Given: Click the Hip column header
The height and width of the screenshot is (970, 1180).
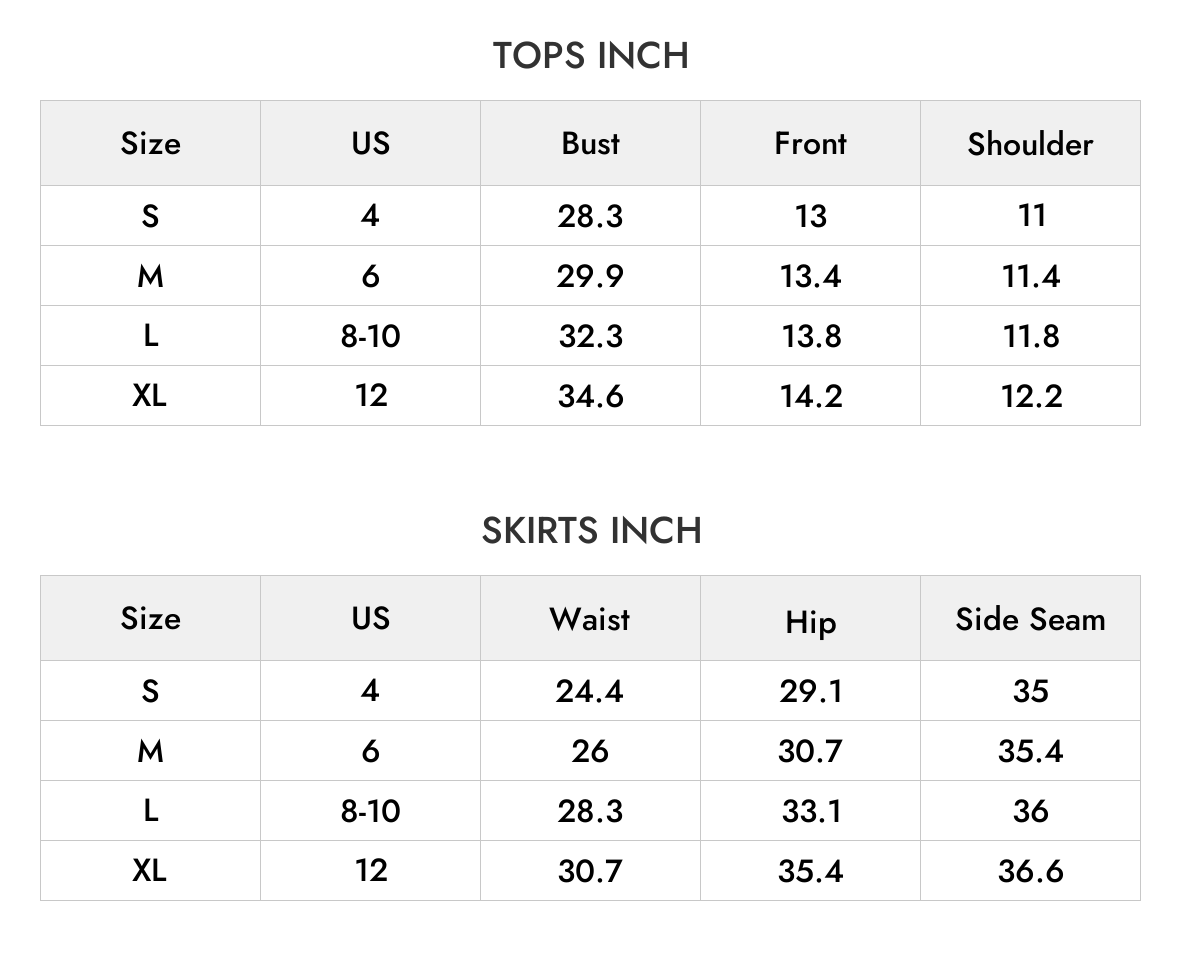Looking at the screenshot, I should (810, 622).
